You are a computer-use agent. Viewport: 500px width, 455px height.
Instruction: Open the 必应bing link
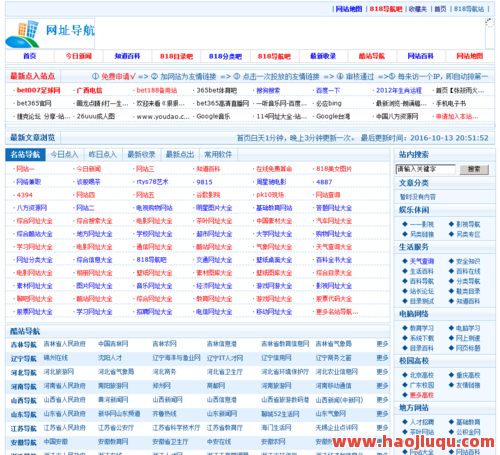pos(329,103)
